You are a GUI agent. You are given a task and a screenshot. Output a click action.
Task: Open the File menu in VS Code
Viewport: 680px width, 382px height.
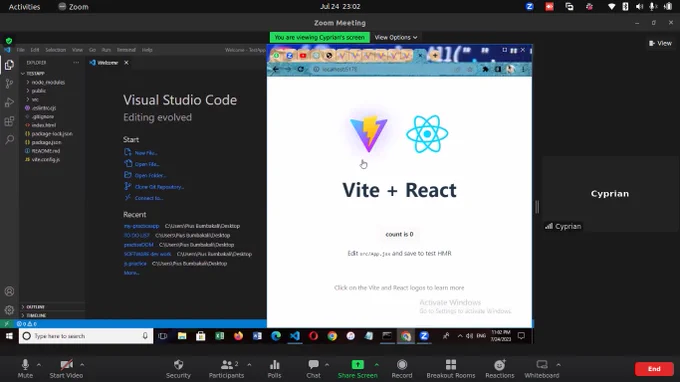coord(20,50)
